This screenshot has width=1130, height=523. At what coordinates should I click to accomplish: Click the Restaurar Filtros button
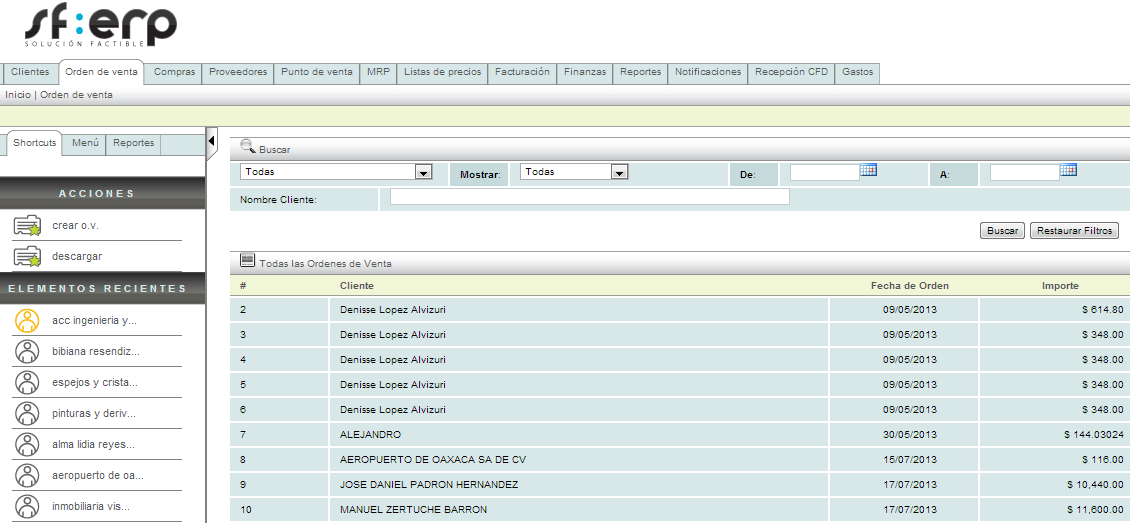(x=1074, y=231)
